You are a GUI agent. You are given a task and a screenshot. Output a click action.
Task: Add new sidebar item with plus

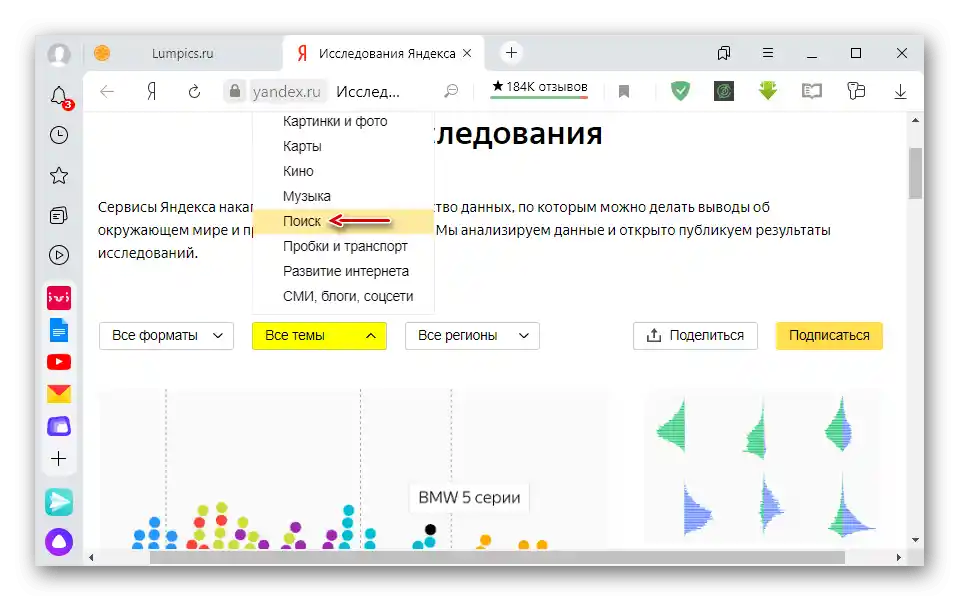[59, 459]
